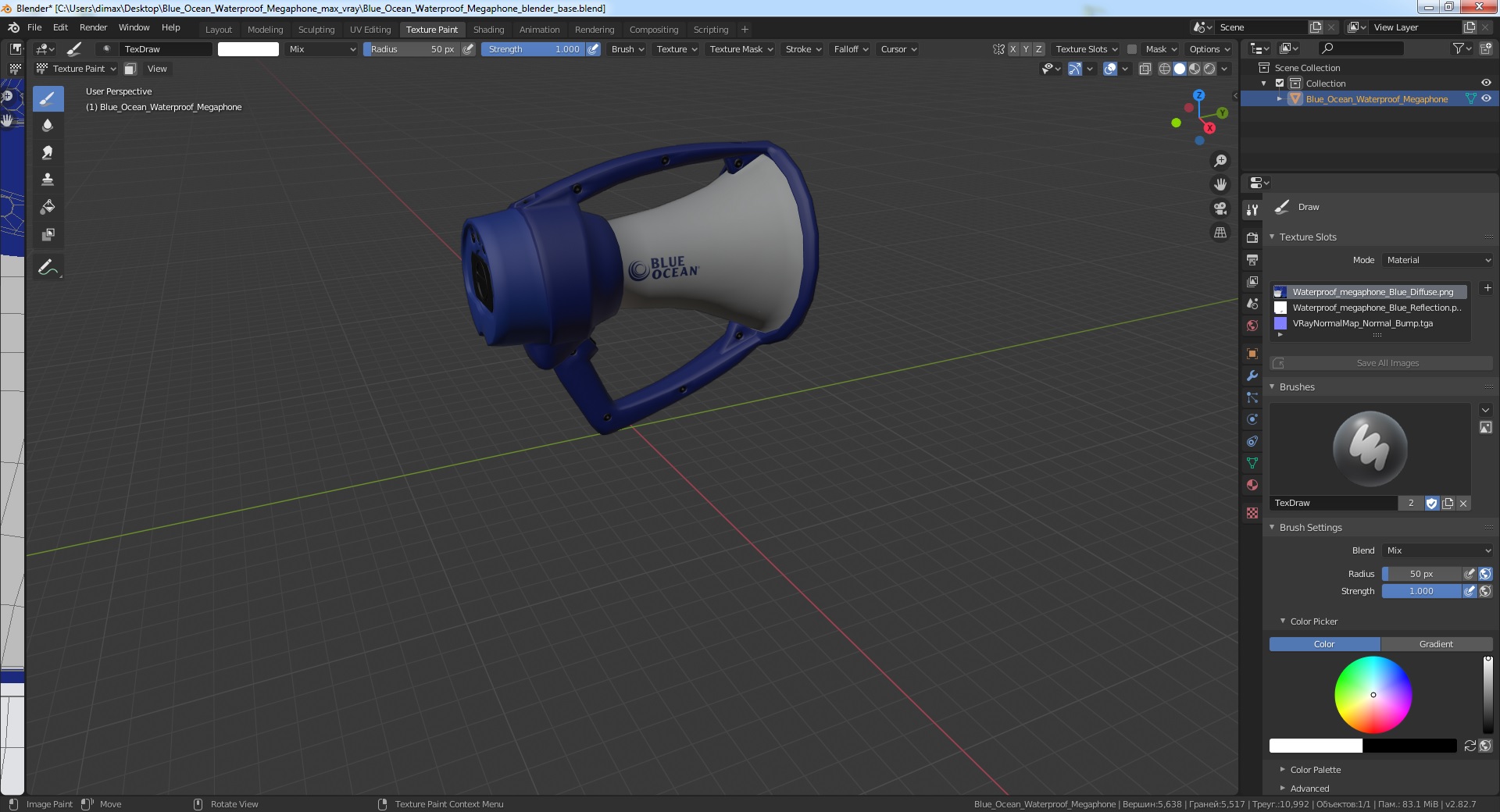The width and height of the screenshot is (1500, 812).
Task: Switch to the UV Editing workspace tab
Action: pyautogui.click(x=370, y=30)
